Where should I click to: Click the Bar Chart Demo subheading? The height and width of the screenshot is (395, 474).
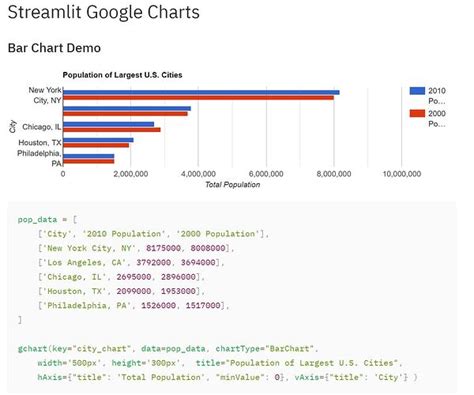[54, 48]
